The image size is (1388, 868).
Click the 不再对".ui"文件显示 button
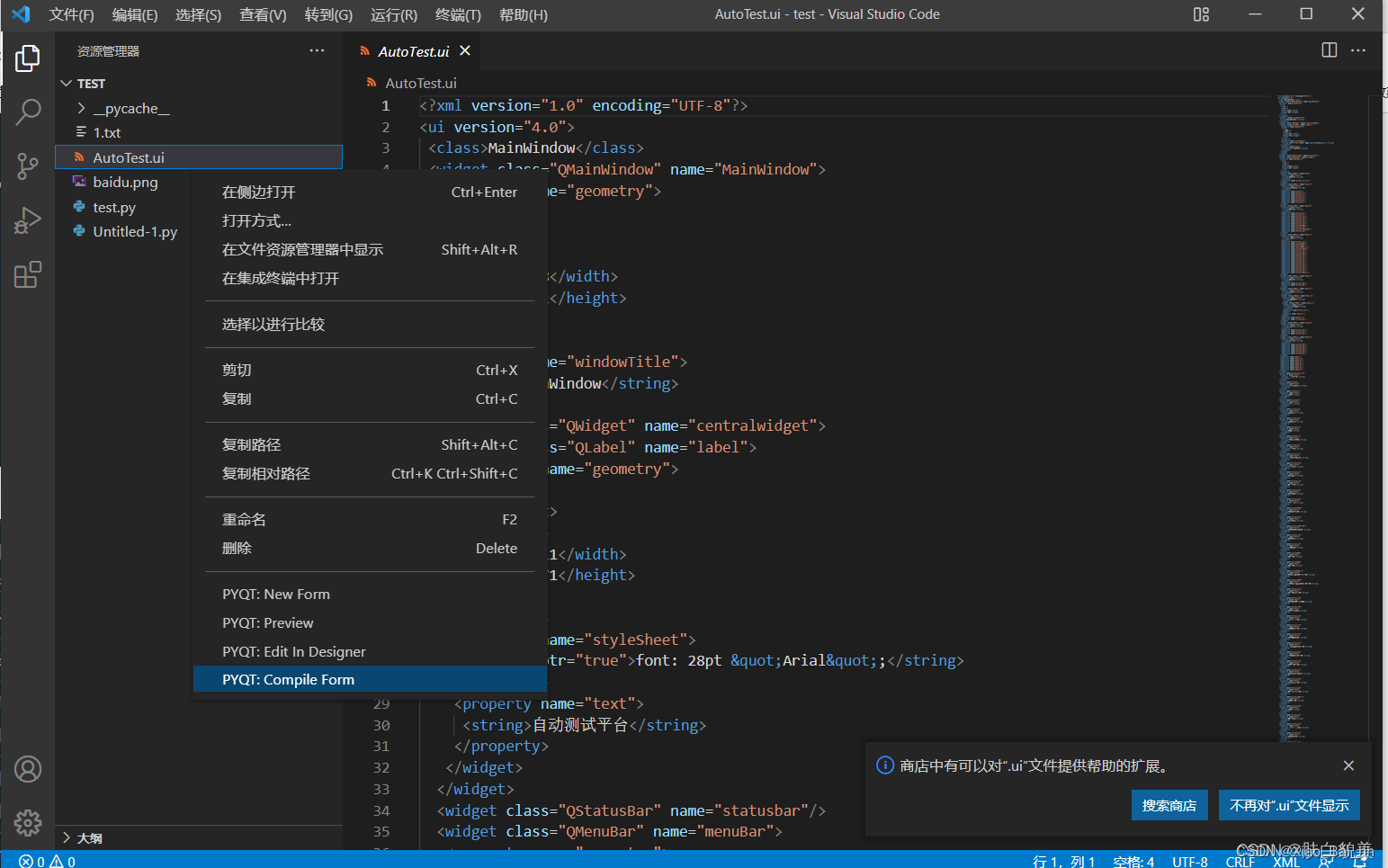point(1289,805)
